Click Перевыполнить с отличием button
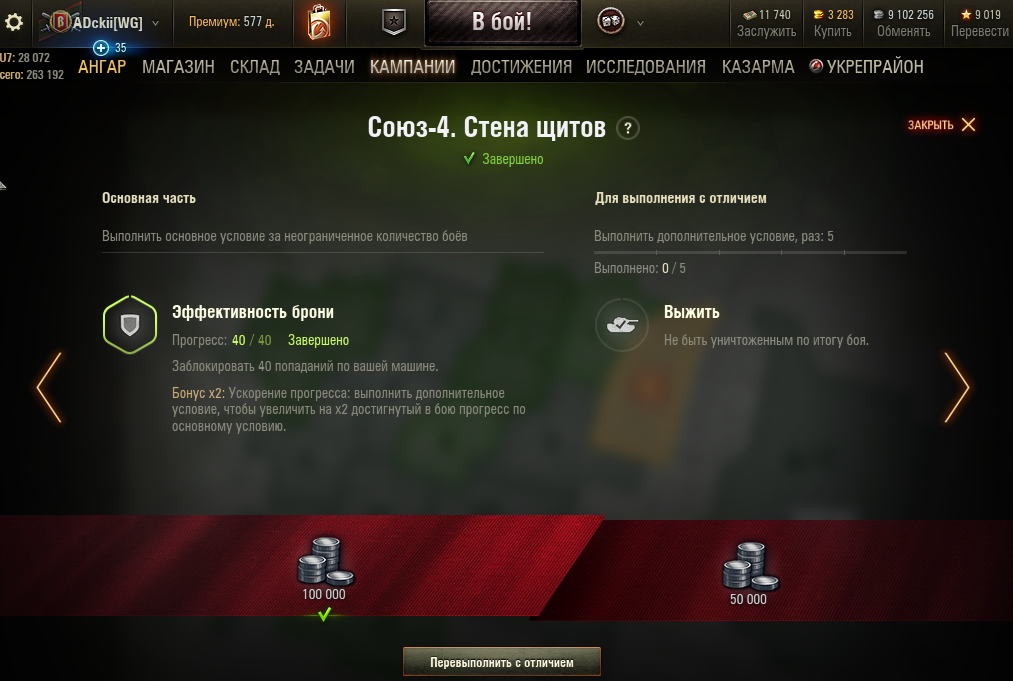Viewport: 1013px width, 681px height. click(502, 662)
